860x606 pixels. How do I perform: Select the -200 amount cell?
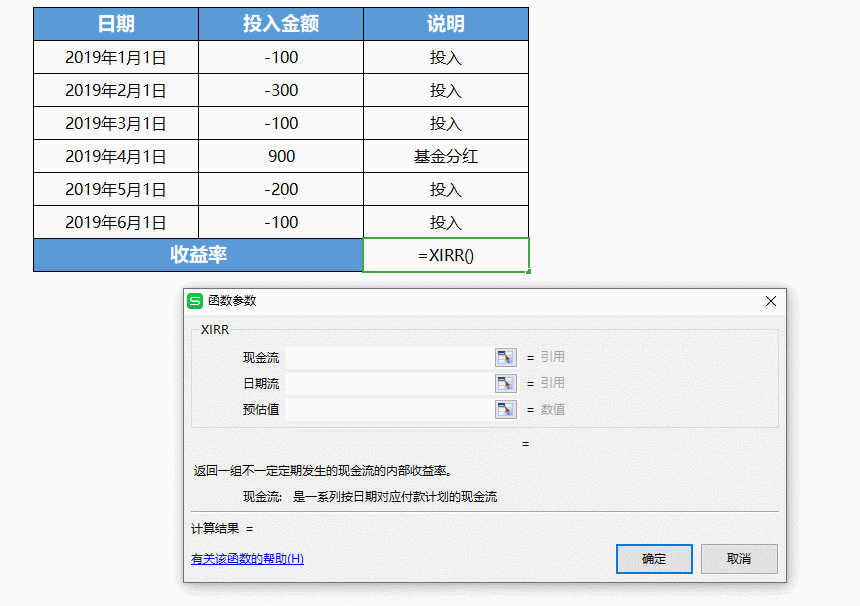pyautogui.click(x=281, y=189)
